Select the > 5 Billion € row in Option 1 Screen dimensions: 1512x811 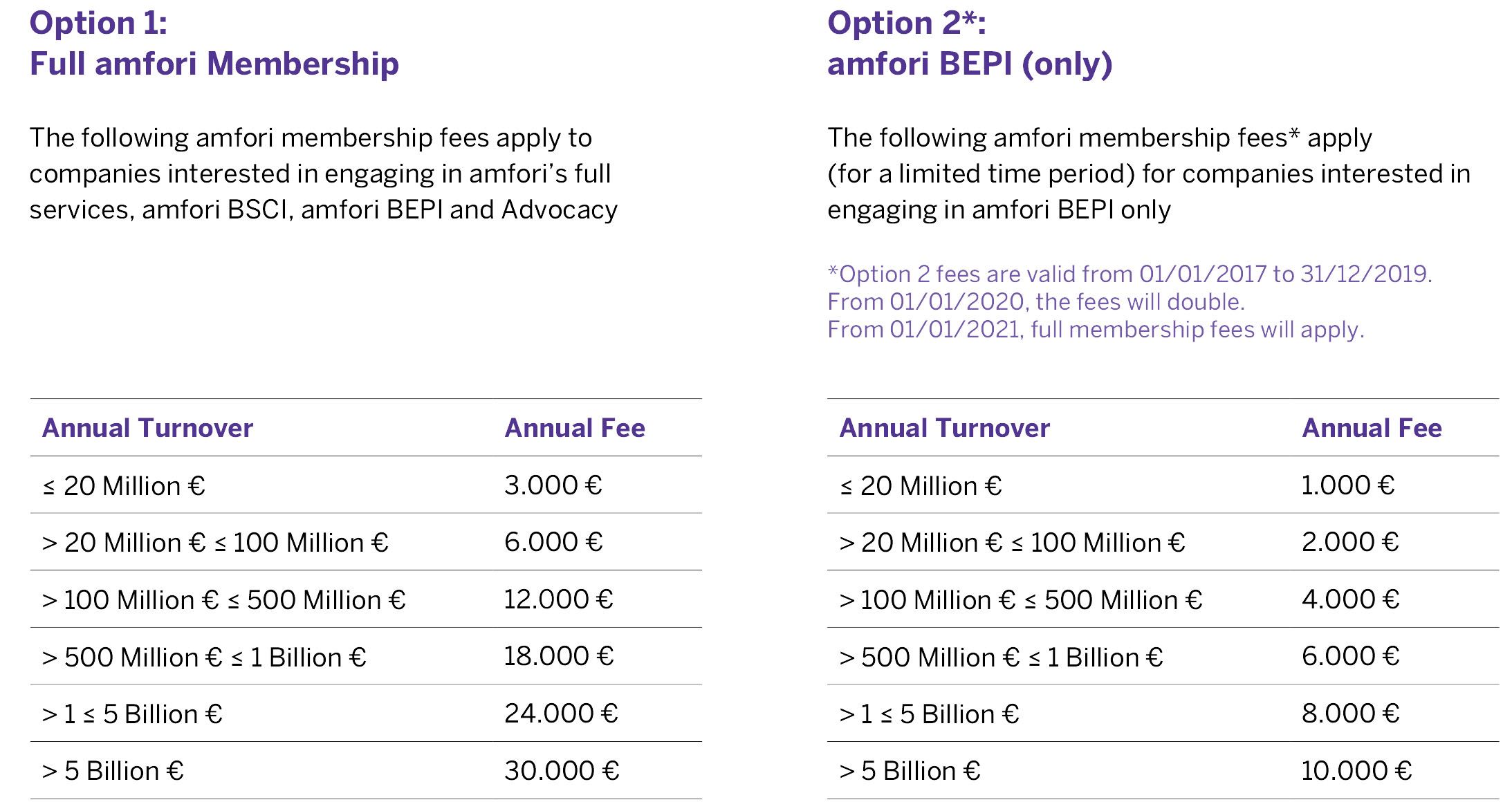coord(366,771)
